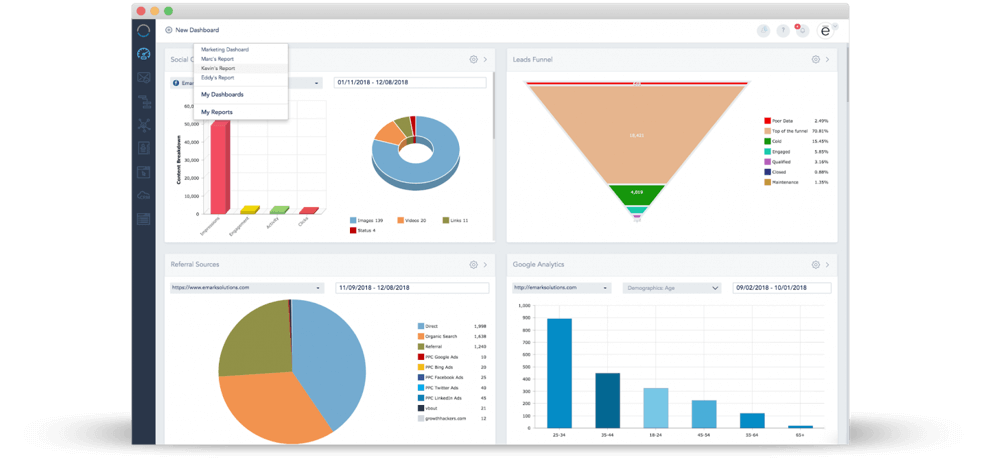Viewport: 988px width, 462px height.
Task: Open the Automation workflow icon in sidebar
Action: [x=144, y=101]
